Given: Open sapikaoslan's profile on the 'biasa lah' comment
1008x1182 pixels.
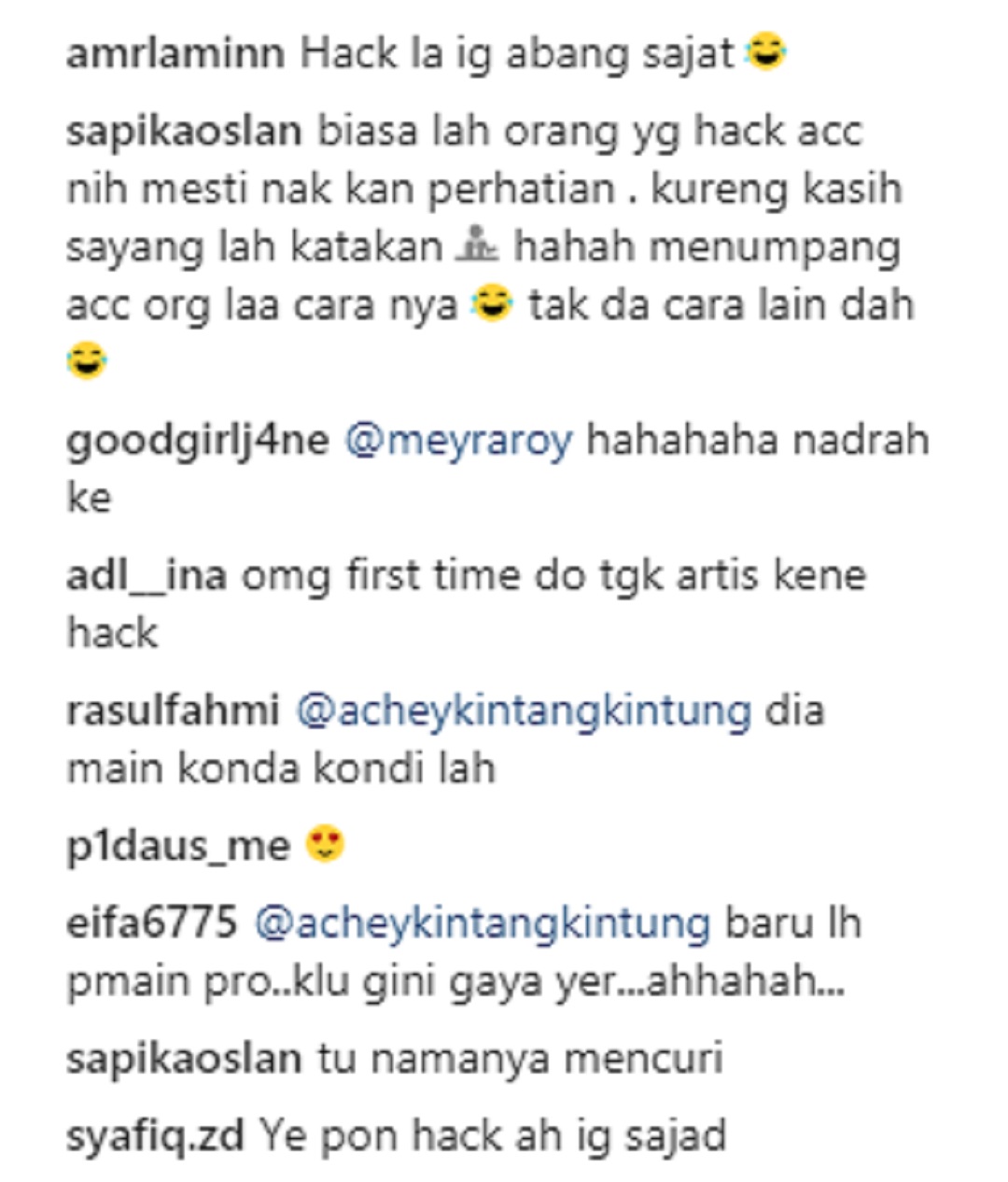Looking at the screenshot, I should tap(184, 133).
